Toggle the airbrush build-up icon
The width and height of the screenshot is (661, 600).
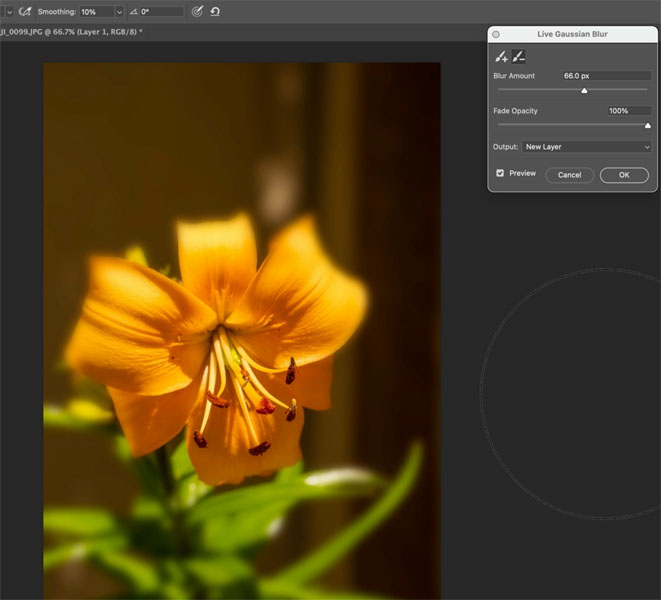click(25, 11)
